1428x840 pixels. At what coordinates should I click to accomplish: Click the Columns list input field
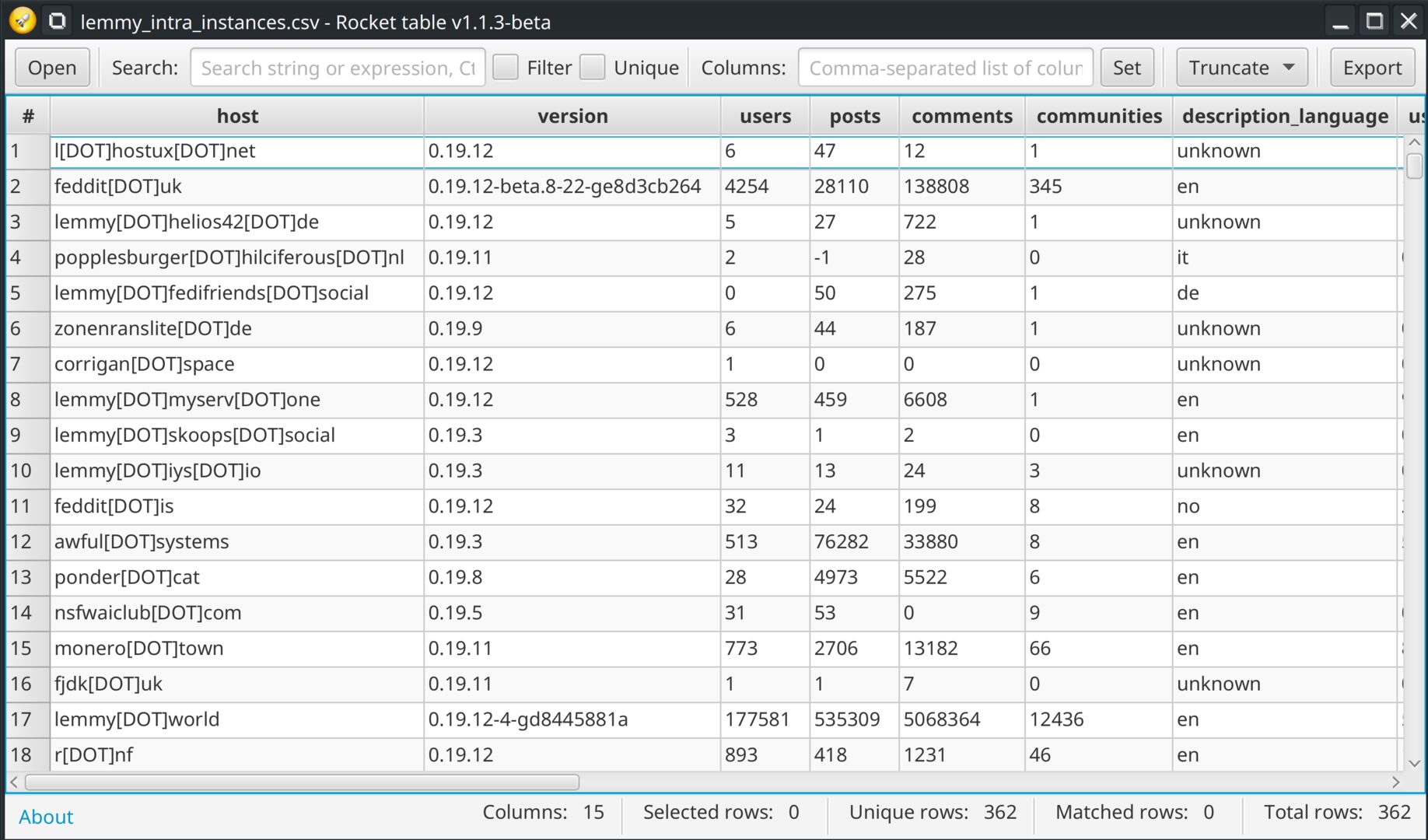click(x=946, y=68)
